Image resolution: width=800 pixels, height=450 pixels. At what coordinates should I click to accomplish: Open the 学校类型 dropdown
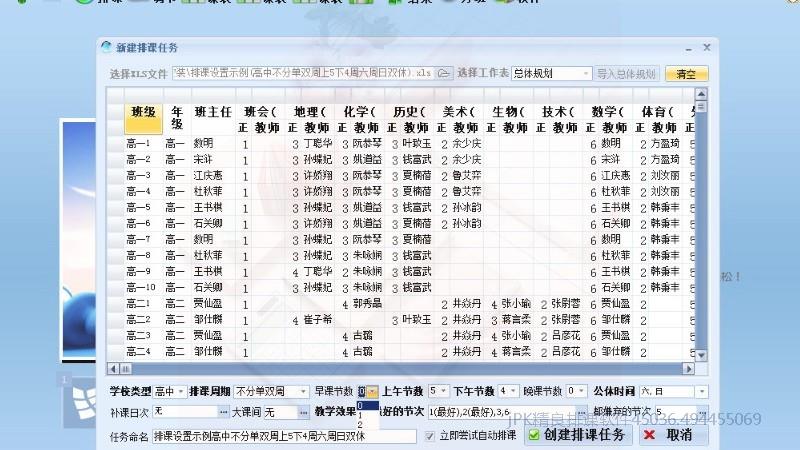tap(181, 391)
